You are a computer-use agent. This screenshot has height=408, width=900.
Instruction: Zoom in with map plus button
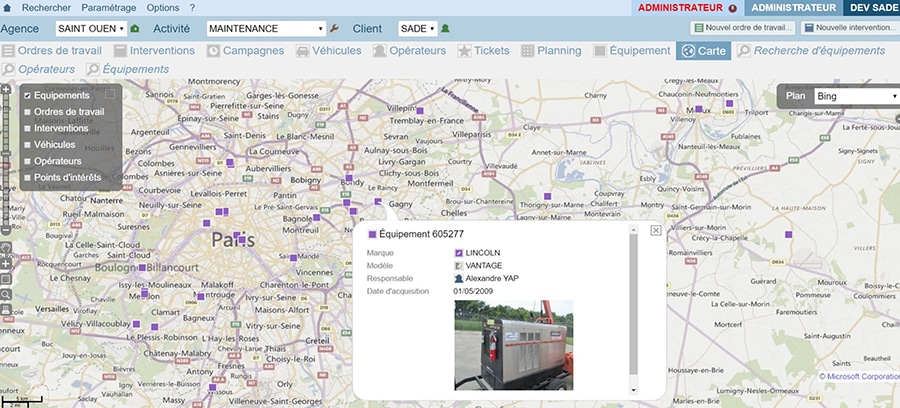[6, 89]
